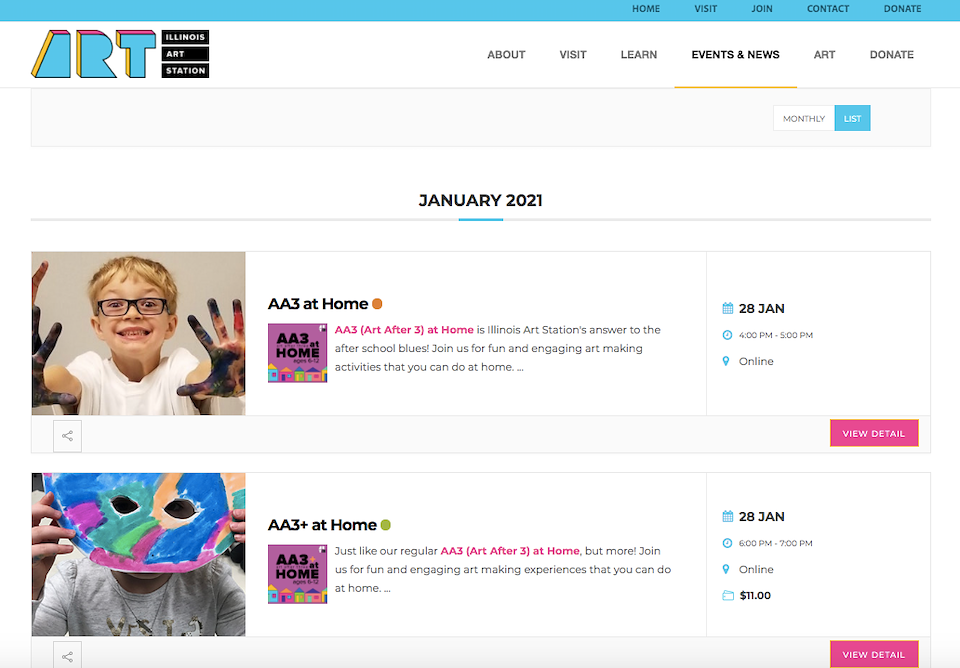Share the AA3 at Home event
960x668 pixels.
tap(67, 436)
